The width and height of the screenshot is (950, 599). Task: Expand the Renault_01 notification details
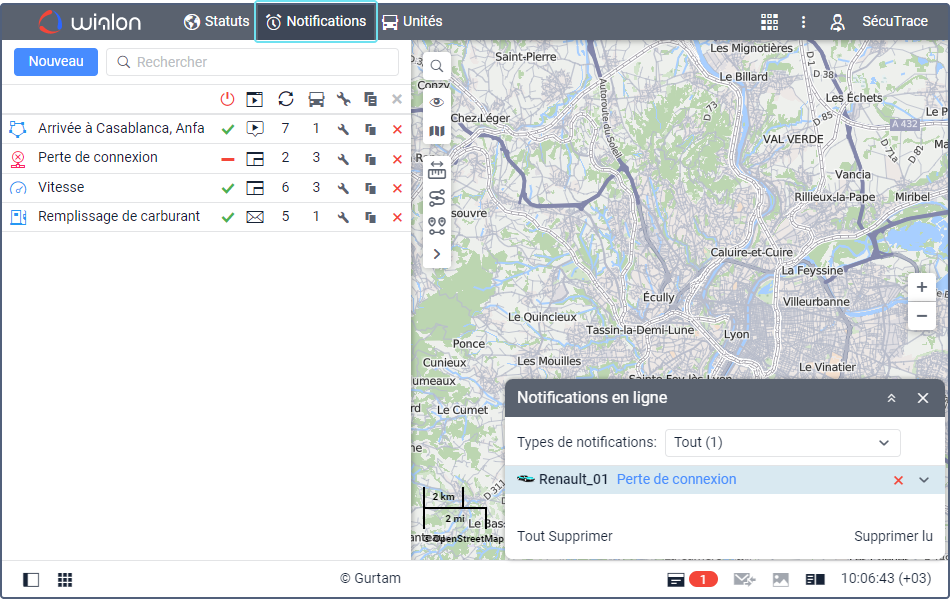click(x=923, y=480)
